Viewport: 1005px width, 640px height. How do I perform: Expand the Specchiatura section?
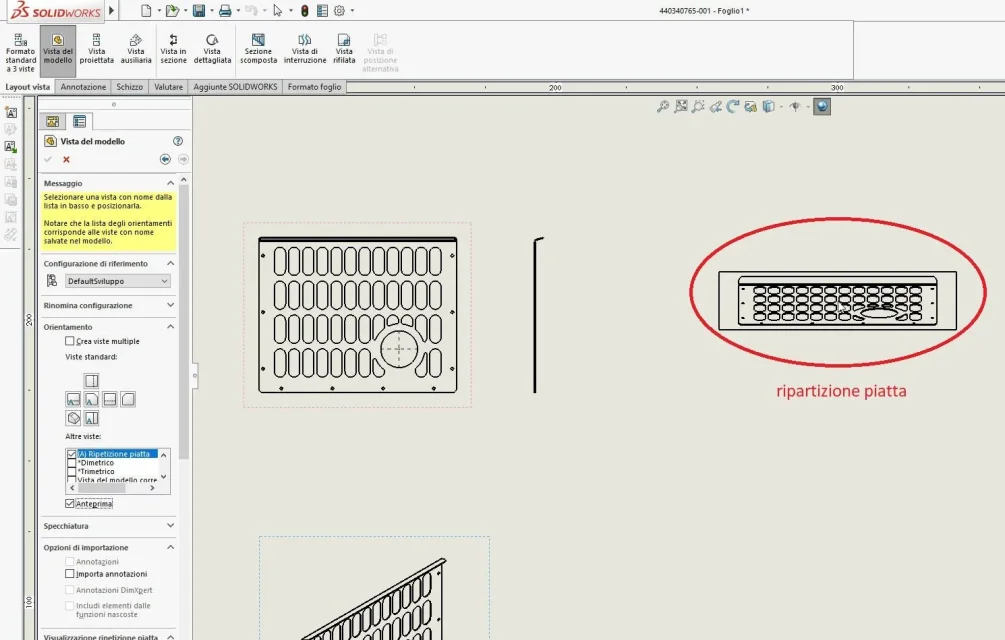(x=109, y=526)
